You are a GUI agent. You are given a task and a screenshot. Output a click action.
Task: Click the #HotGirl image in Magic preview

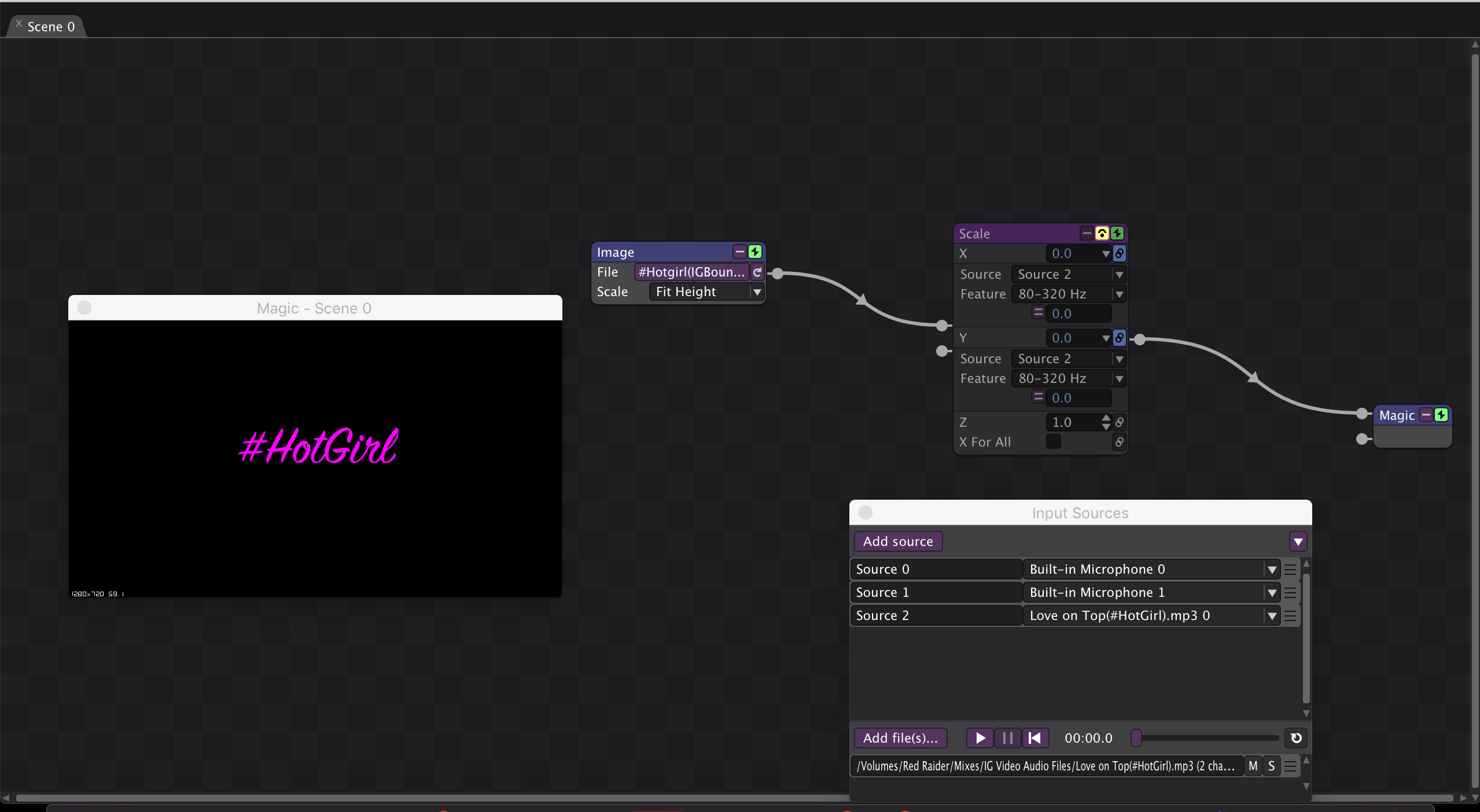click(318, 446)
